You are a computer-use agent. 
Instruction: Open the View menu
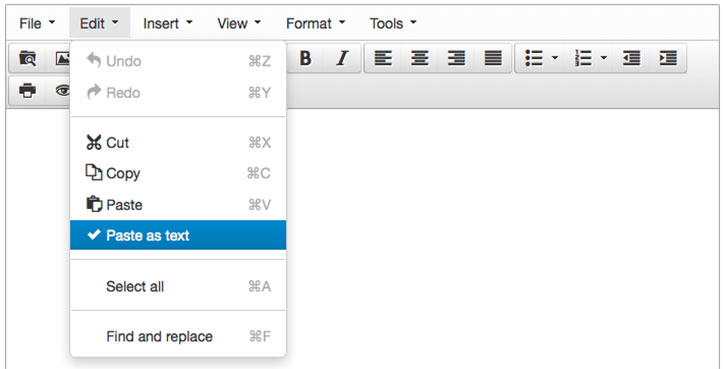point(239,23)
